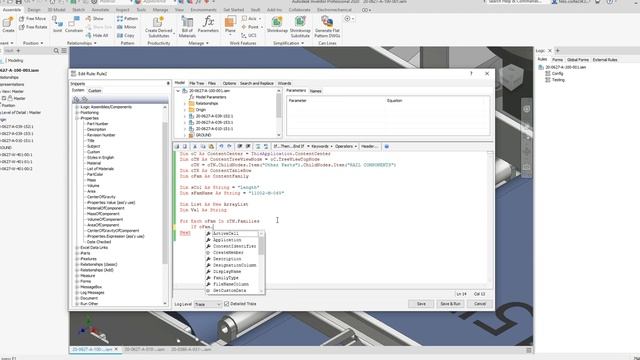The height and width of the screenshot is (360, 640).
Task: Click Generate Flat Pattern DWGs icon
Action: click(327, 27)
